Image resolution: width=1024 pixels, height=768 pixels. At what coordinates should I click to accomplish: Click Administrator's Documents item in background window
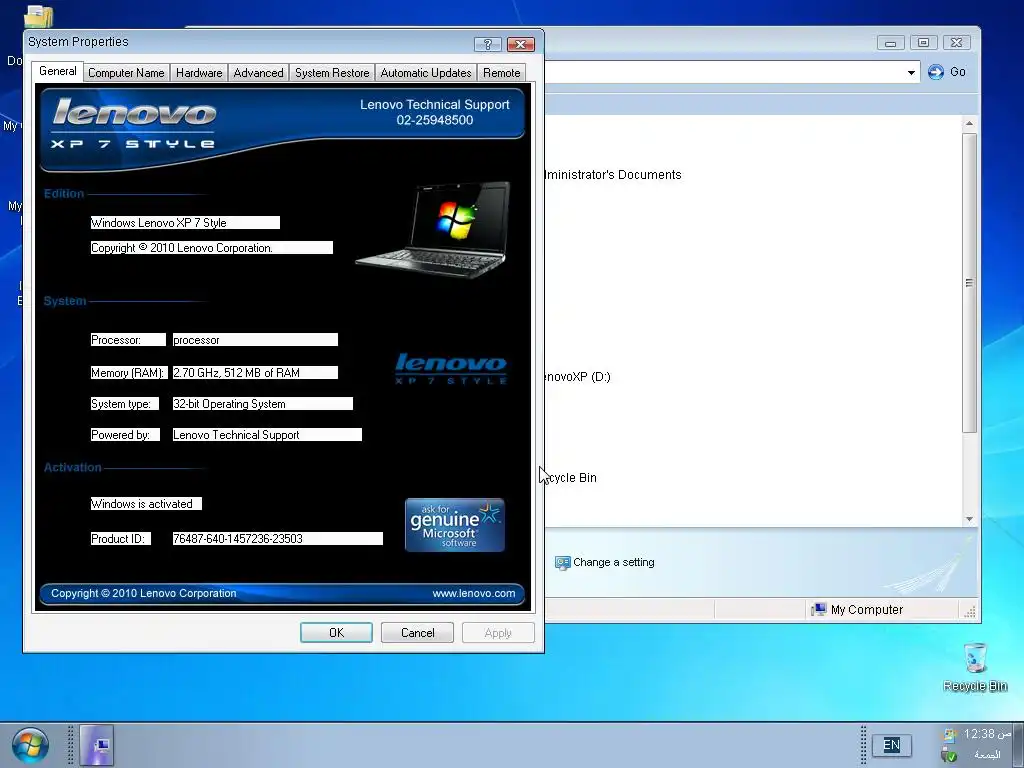tap(613, 174)
